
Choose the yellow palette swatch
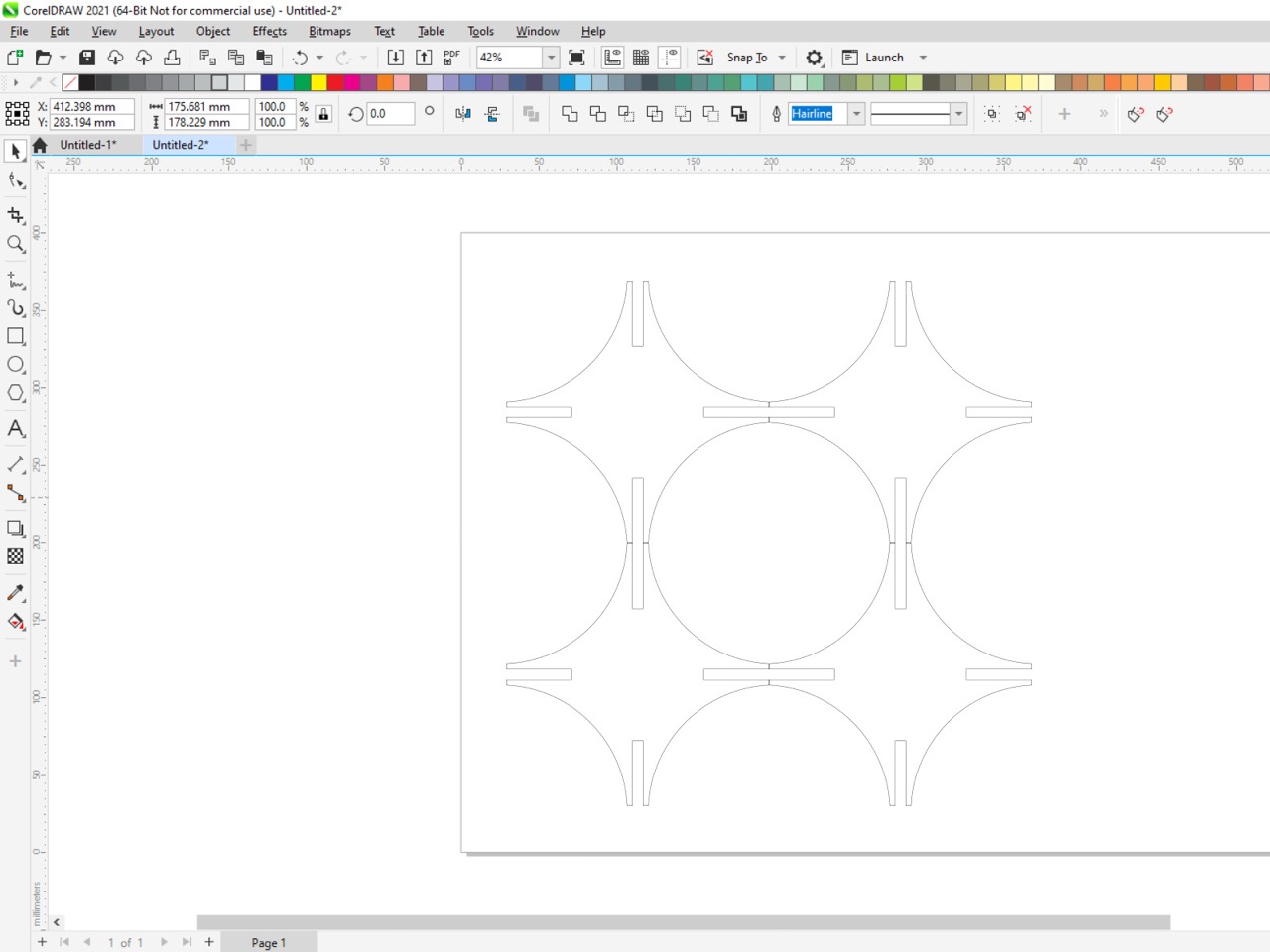click(x=318, y=83)
